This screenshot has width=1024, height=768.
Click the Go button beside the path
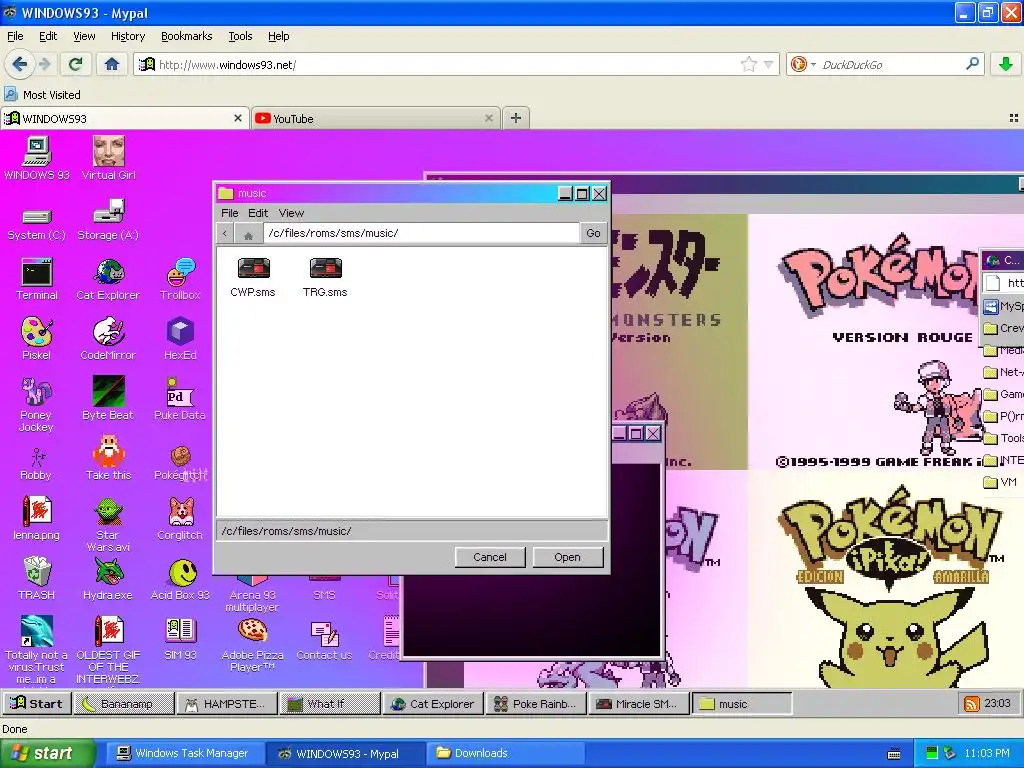(593, 233)
